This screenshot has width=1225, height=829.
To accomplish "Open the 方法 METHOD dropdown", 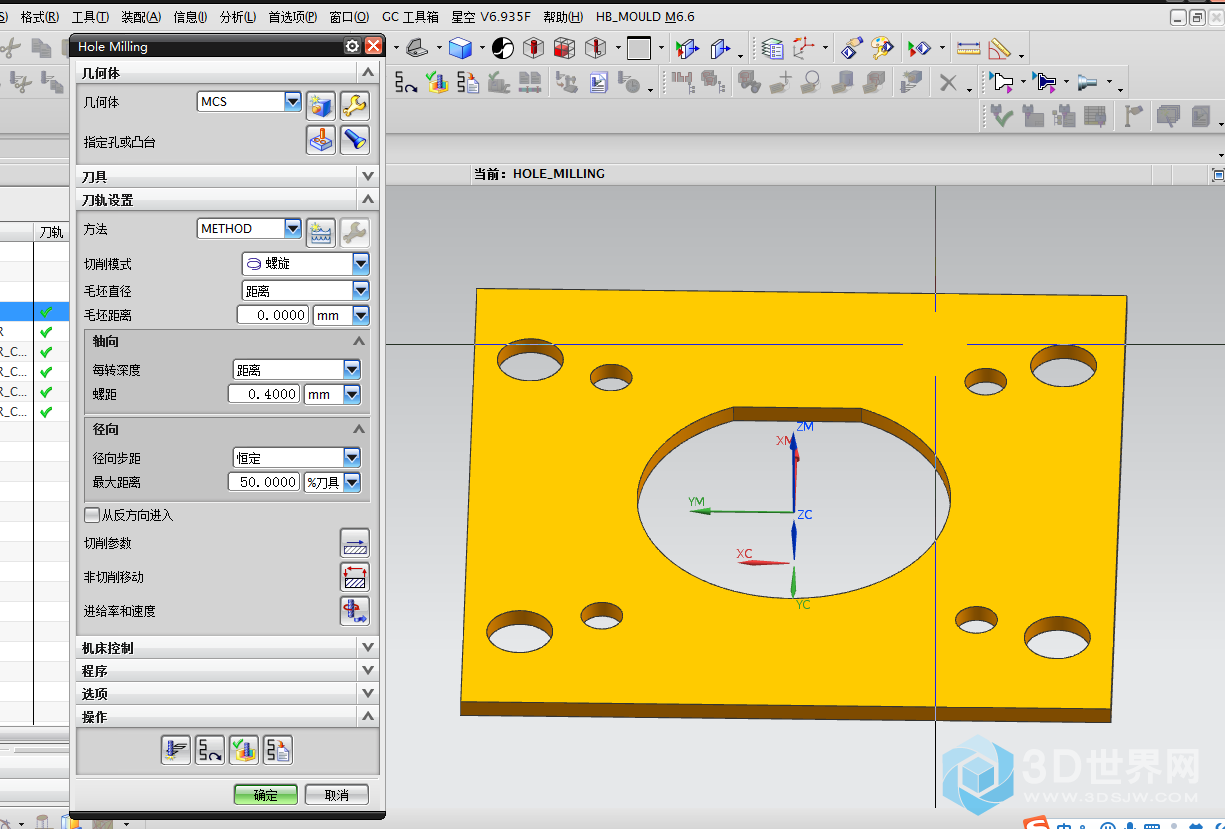I will pos(293,228).
